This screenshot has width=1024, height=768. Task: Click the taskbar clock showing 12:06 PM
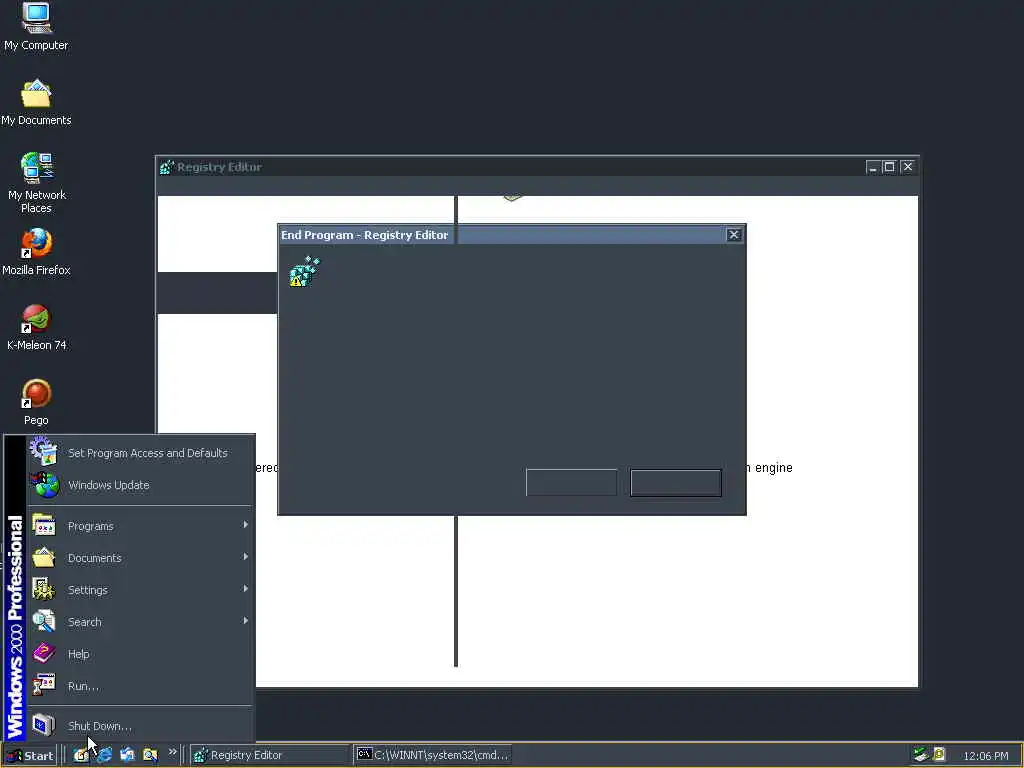[x=985, y=756]
